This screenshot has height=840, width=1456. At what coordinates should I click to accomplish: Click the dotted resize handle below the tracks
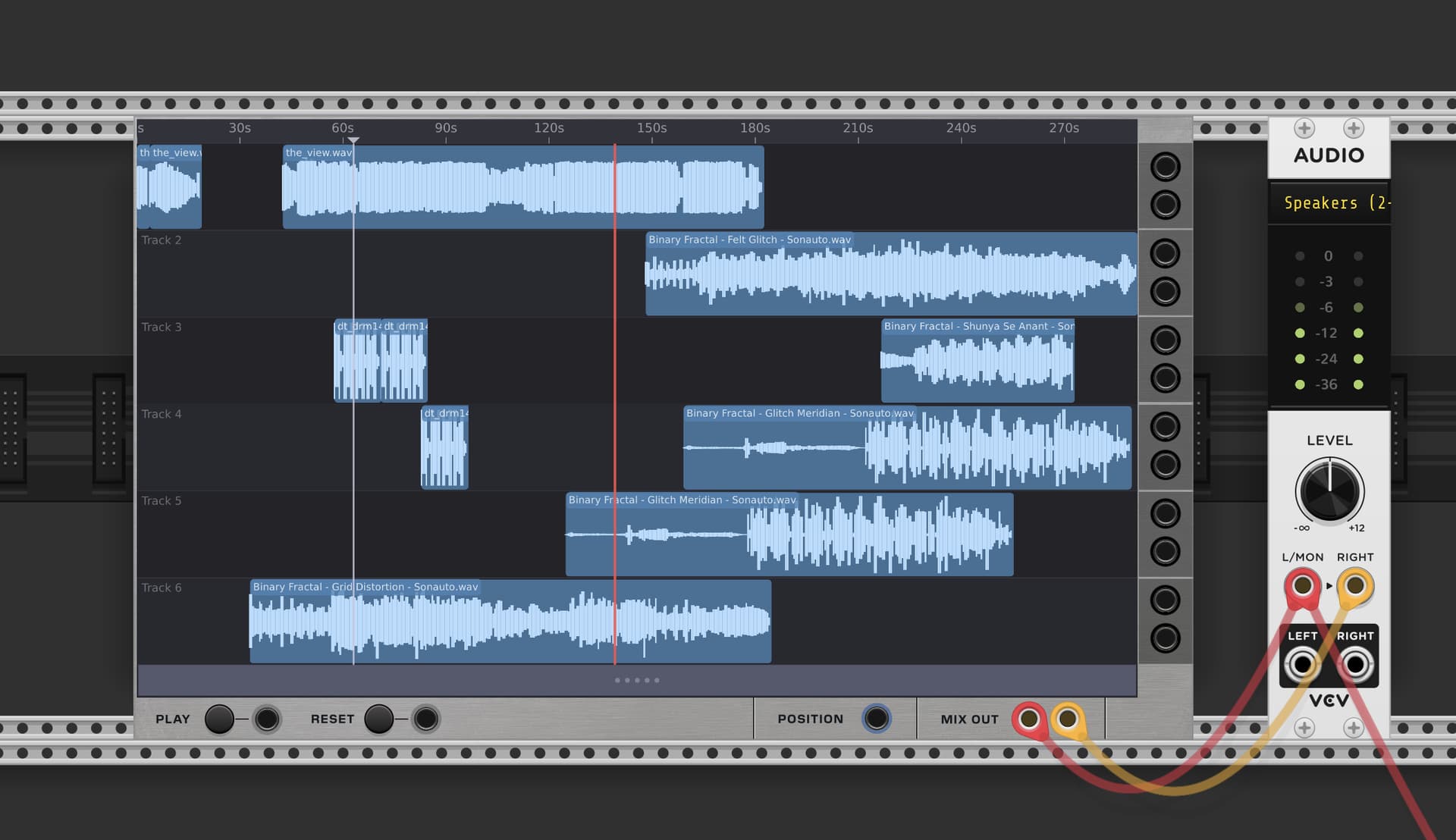(x=637, y=680)
